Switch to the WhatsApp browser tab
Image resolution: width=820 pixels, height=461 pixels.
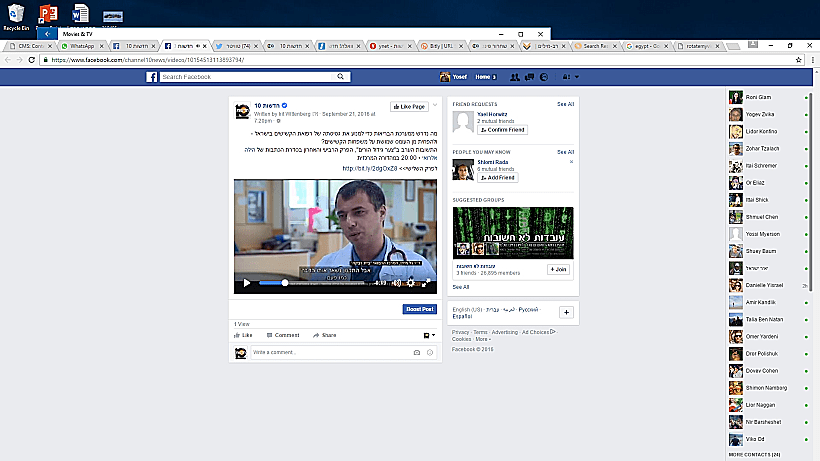pyautogui.click(x=81, y=46)
